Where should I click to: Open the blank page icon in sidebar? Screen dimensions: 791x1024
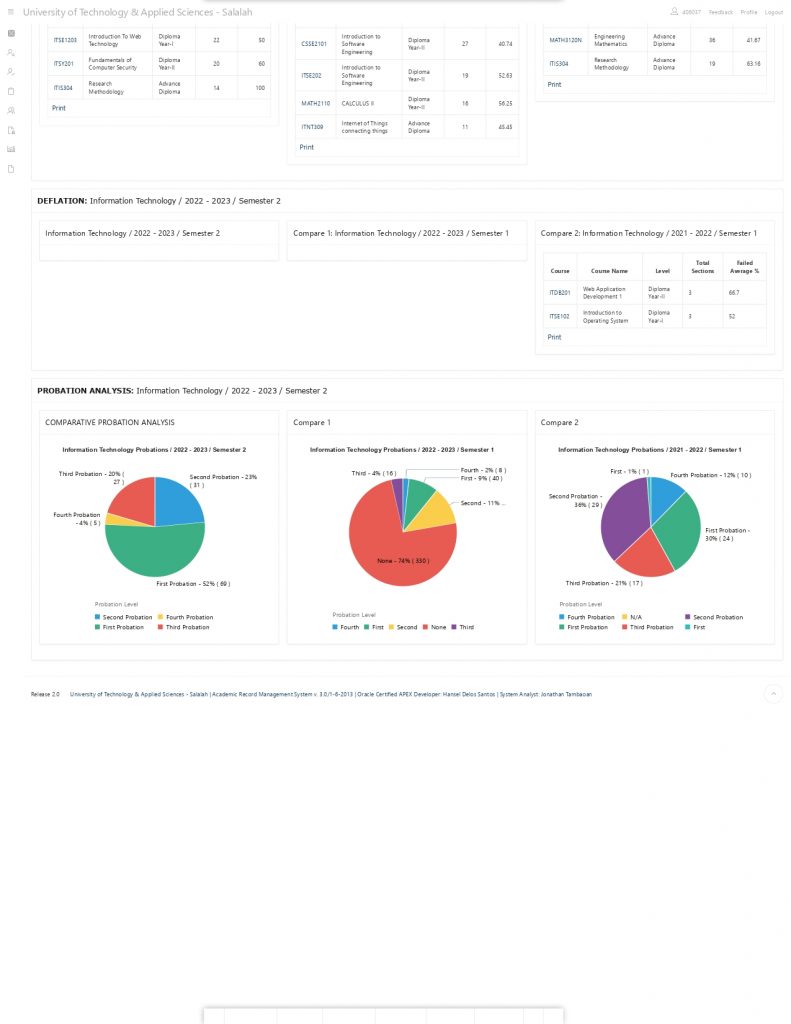(11, 168)
